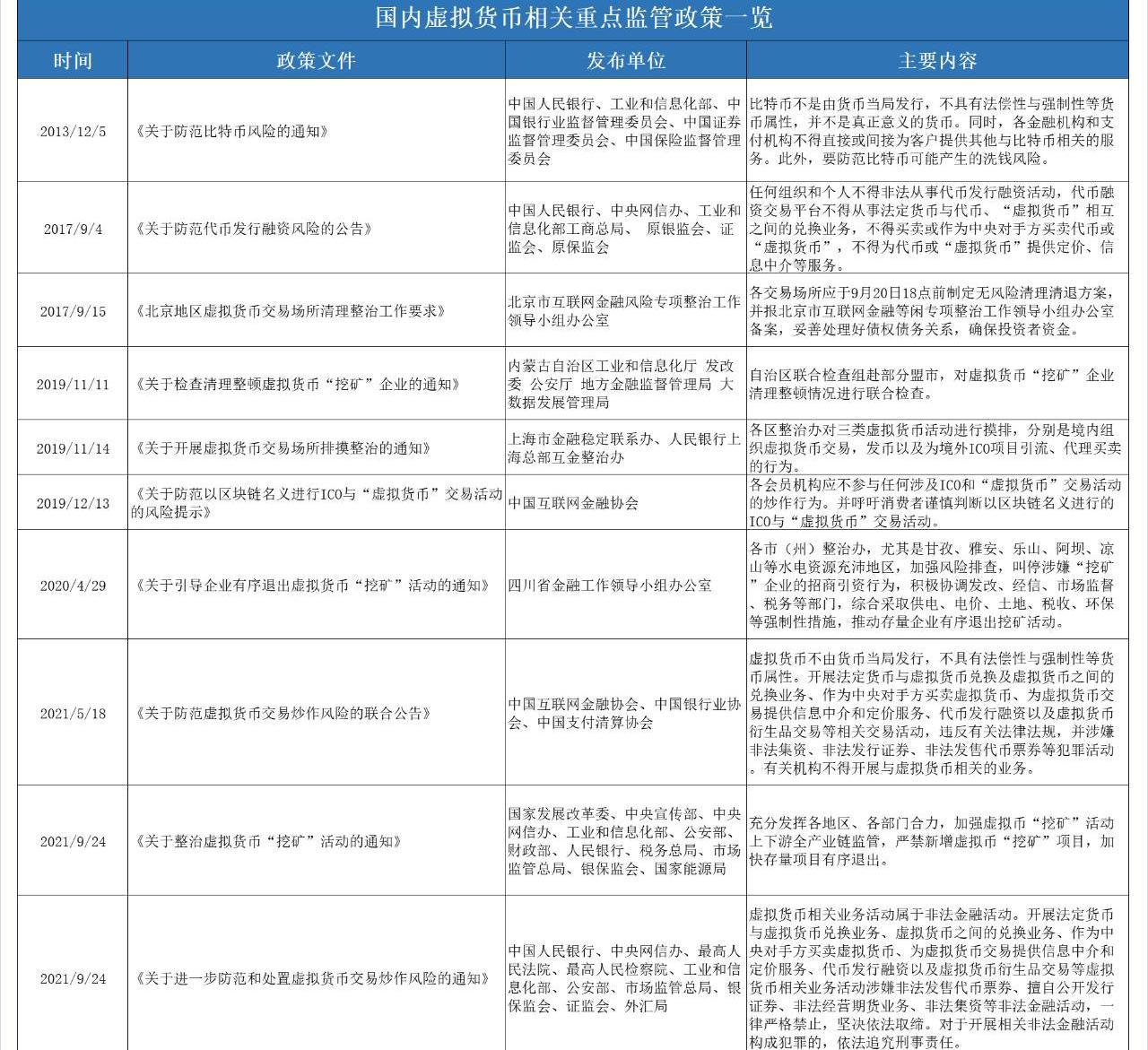Click the date cell 2017/9/15
Viewport: 1148px width, 1050px height.
[x=73, y=311]
